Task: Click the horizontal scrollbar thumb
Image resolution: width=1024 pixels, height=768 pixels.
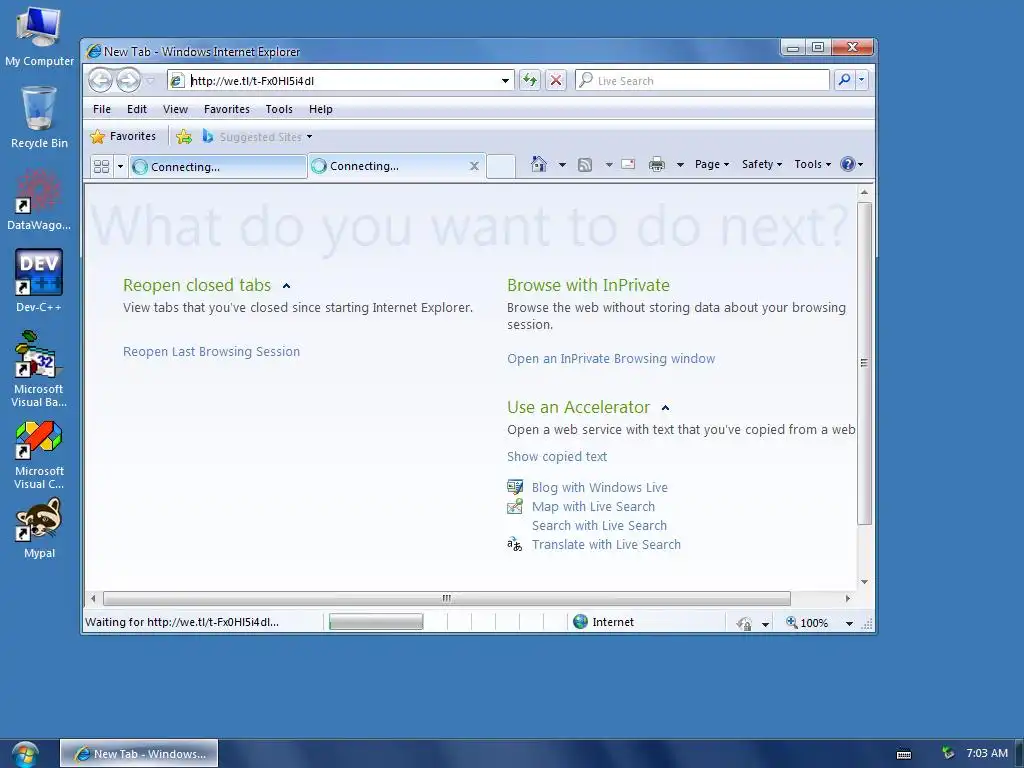Action: 447,598
